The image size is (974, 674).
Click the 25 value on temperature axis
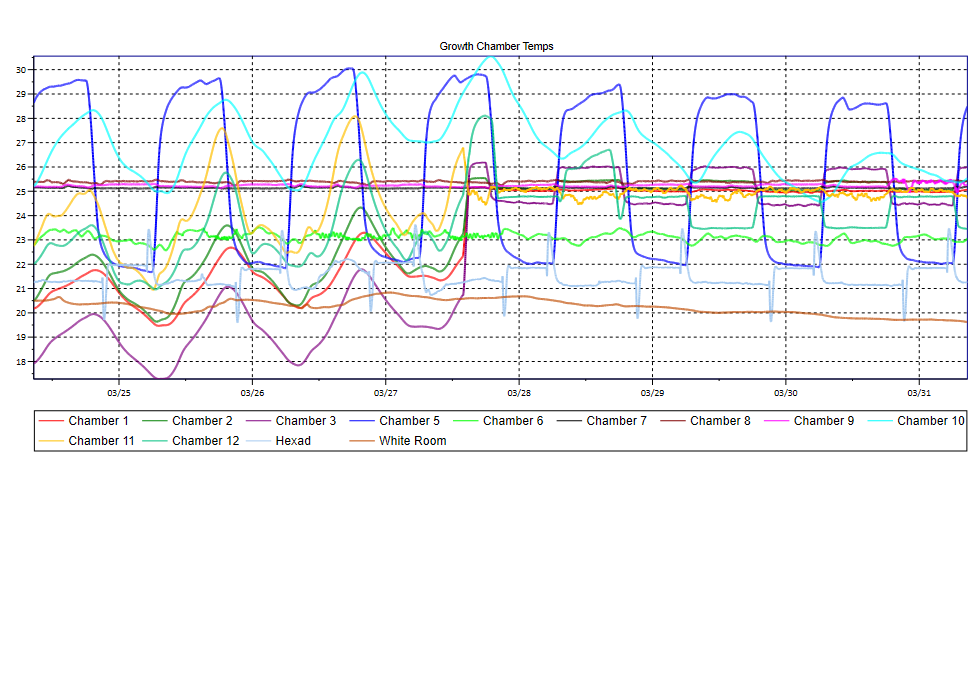coord(22,192)
